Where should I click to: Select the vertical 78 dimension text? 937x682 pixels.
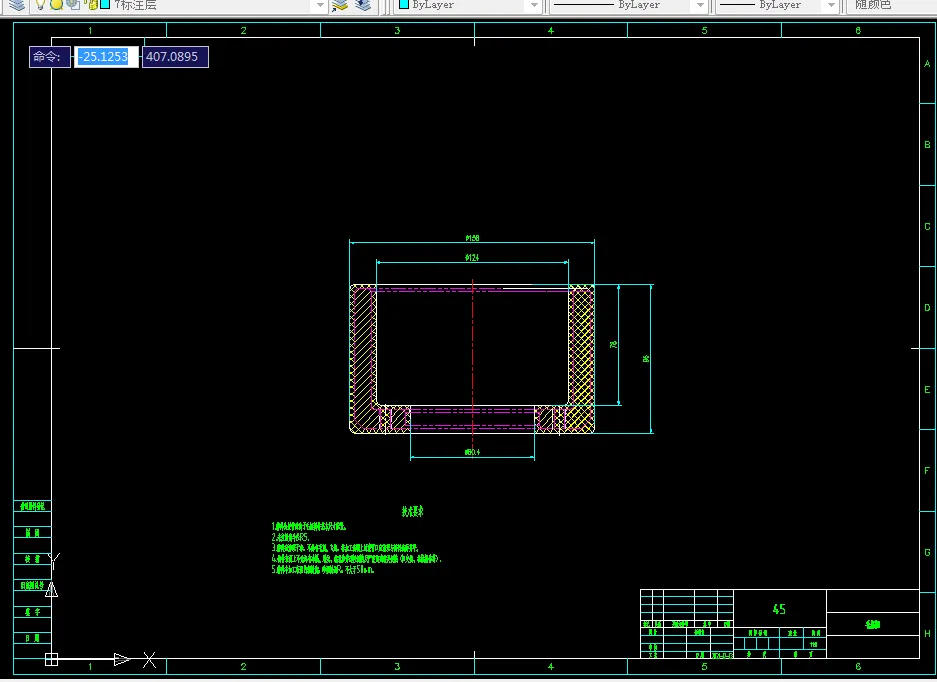[x=613, y=345]
